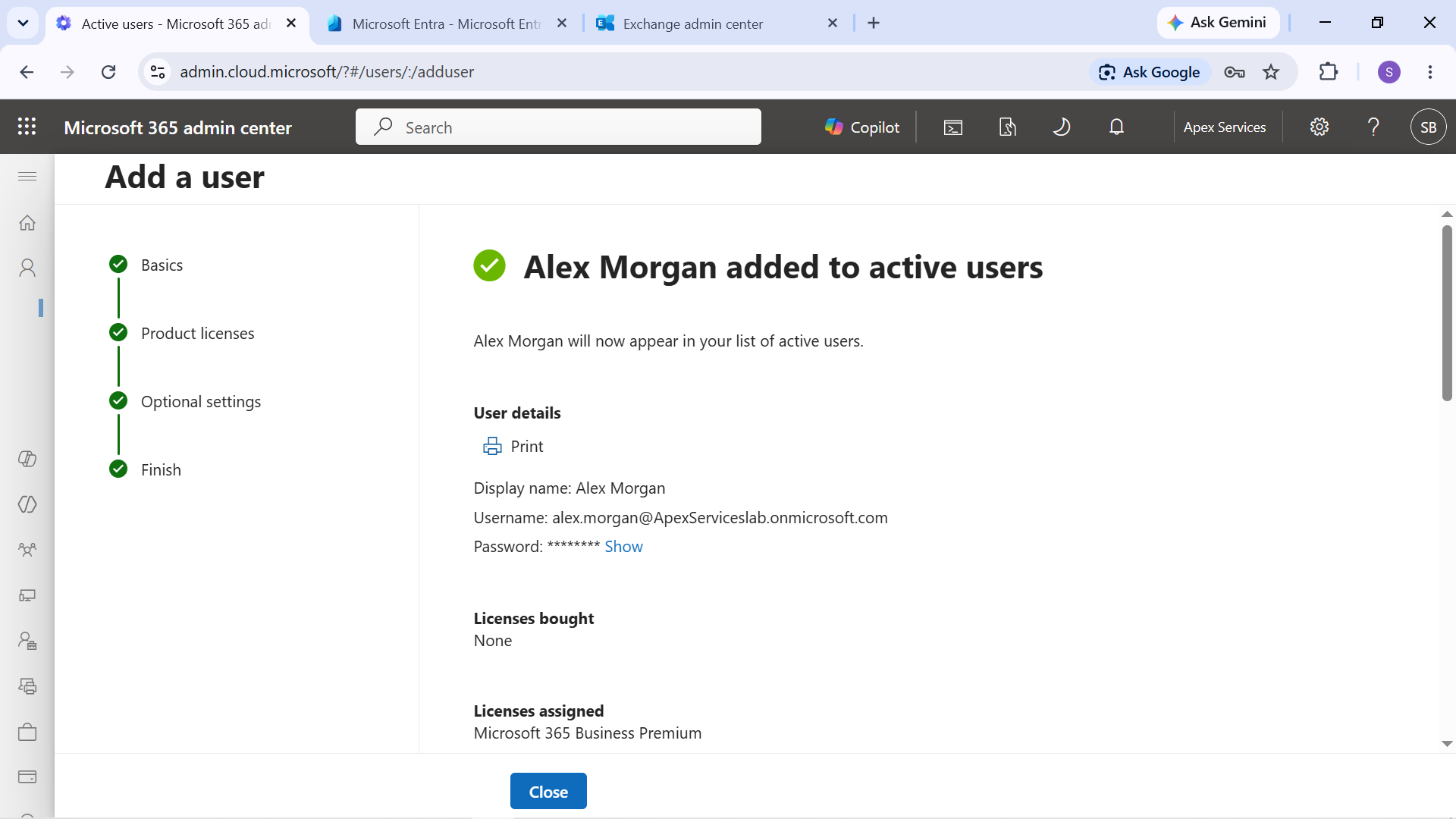Print the user details
The height and width of the screenshot is (819, 1456).
tap(513, 447)
